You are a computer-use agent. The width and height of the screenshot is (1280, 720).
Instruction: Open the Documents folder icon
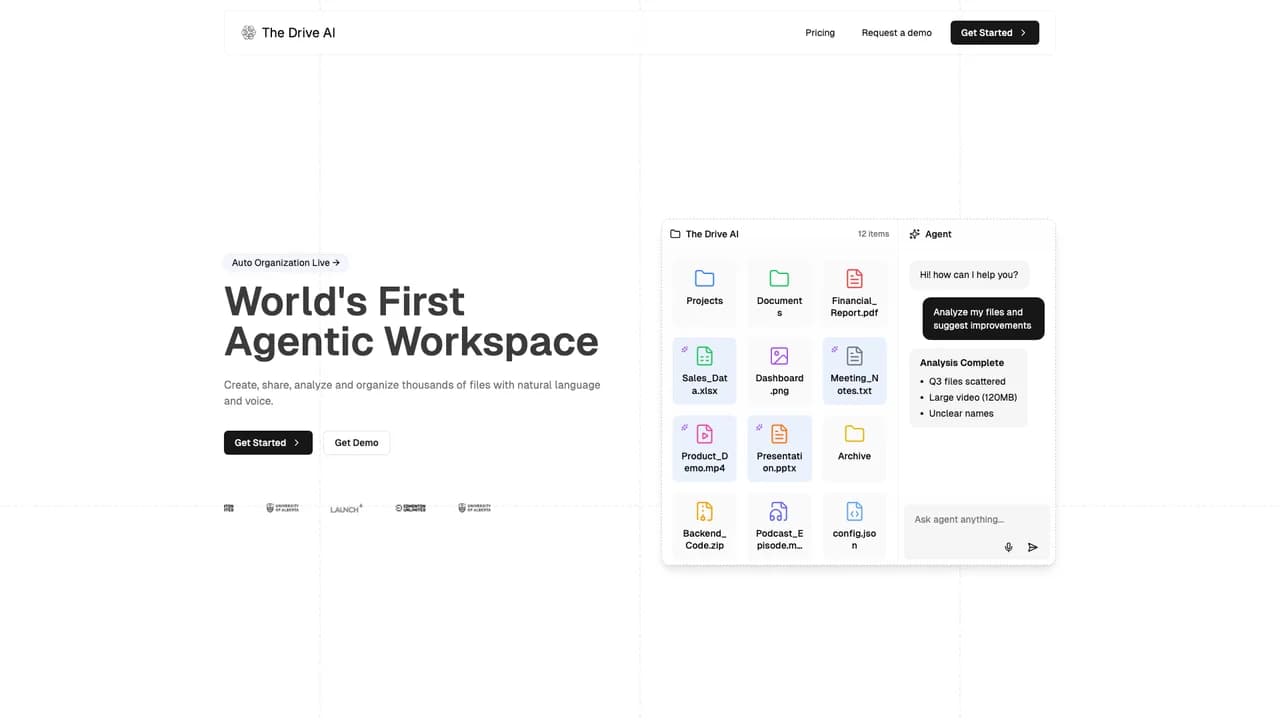click(779, 278)
